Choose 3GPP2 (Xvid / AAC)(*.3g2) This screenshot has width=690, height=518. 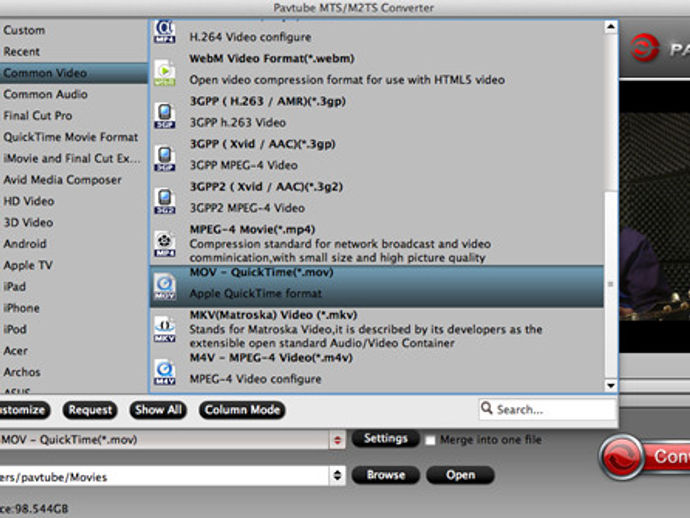(377, 197)
